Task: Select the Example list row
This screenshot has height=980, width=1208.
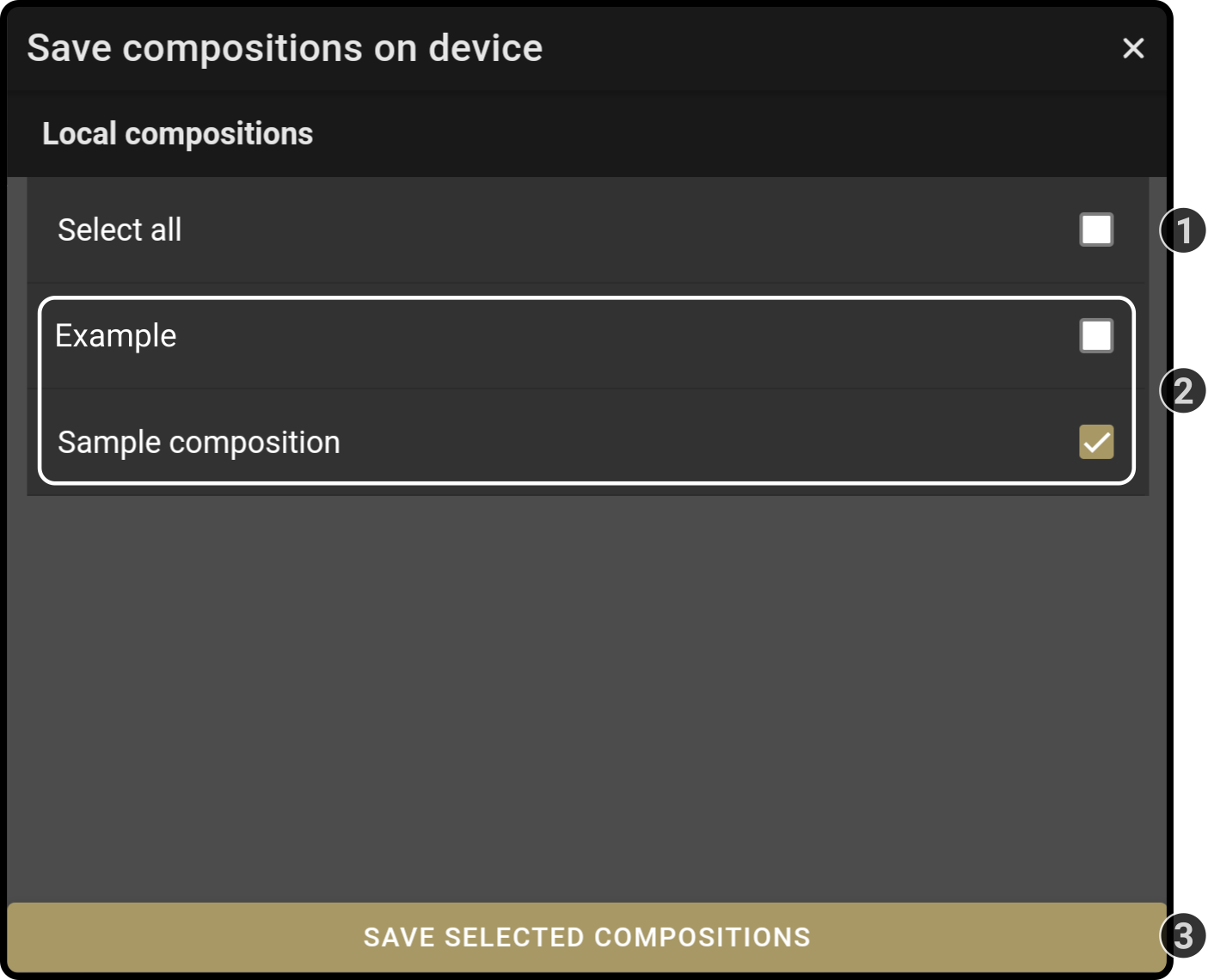Action: (587, 336)
